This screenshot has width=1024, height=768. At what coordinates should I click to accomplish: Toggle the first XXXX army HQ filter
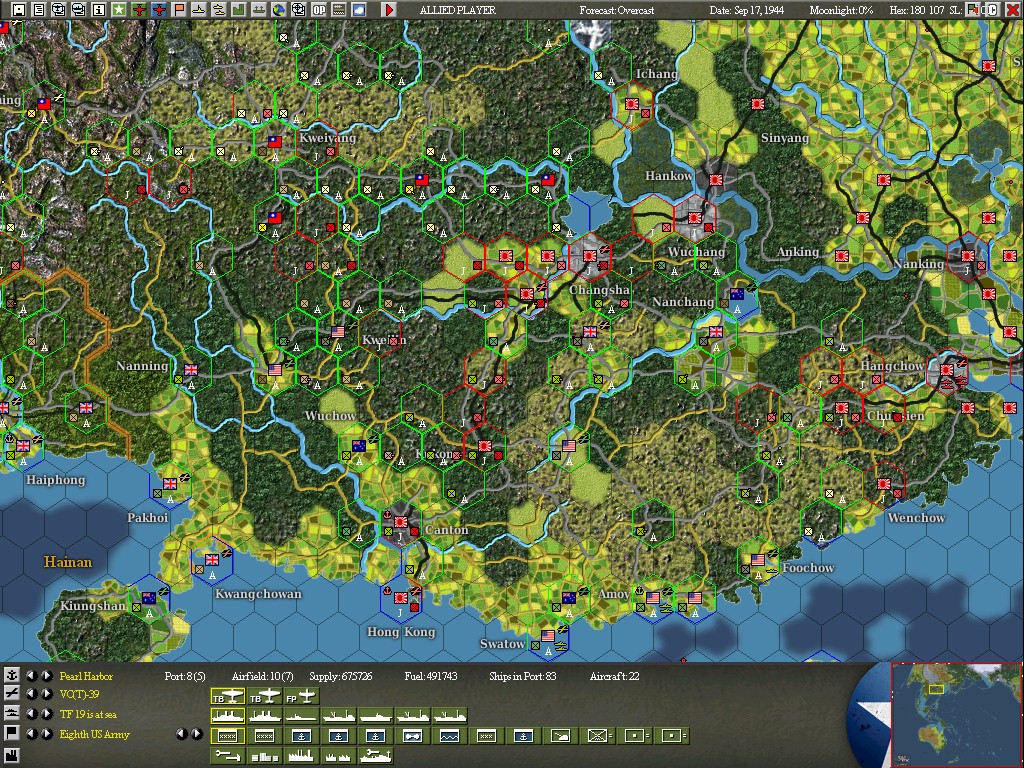pyautogui.click(x=227, y=736)
